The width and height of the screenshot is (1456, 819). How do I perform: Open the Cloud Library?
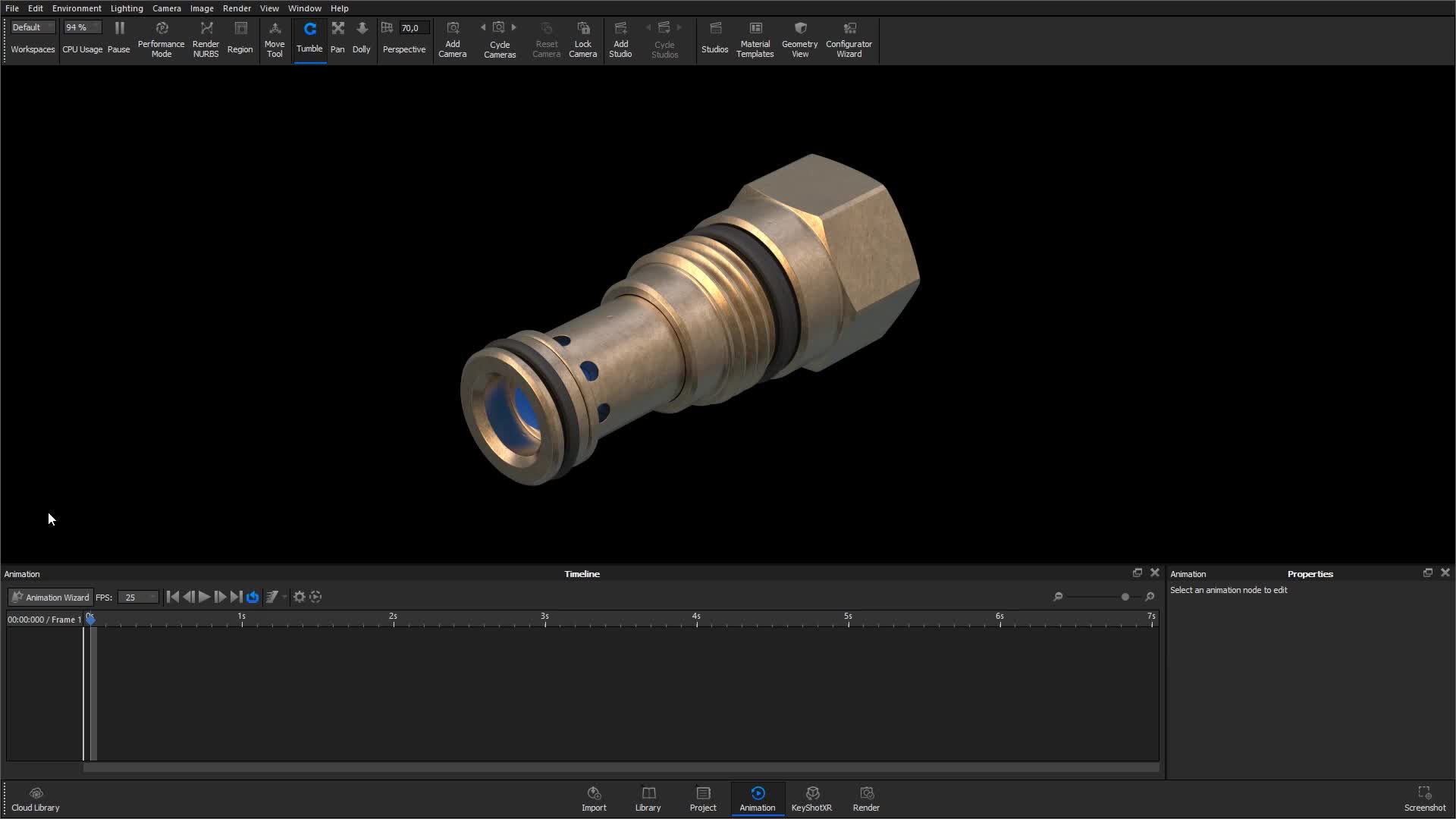tap(35, 799)
